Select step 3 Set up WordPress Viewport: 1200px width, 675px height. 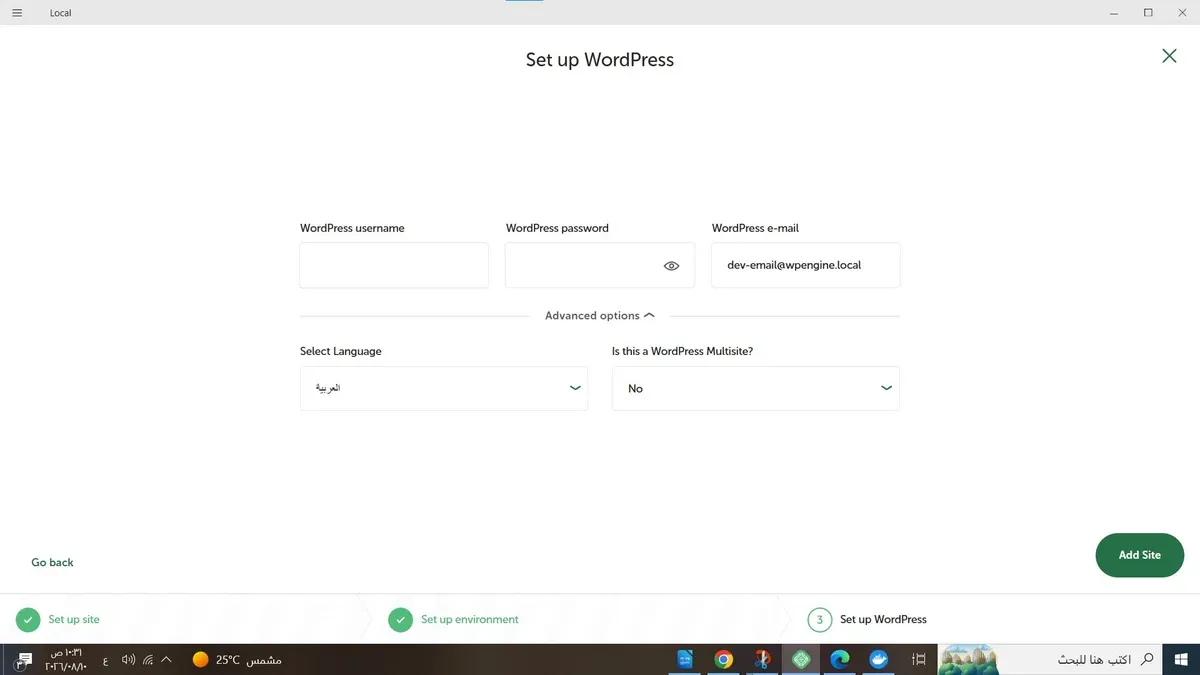click(x=867, y=620)
